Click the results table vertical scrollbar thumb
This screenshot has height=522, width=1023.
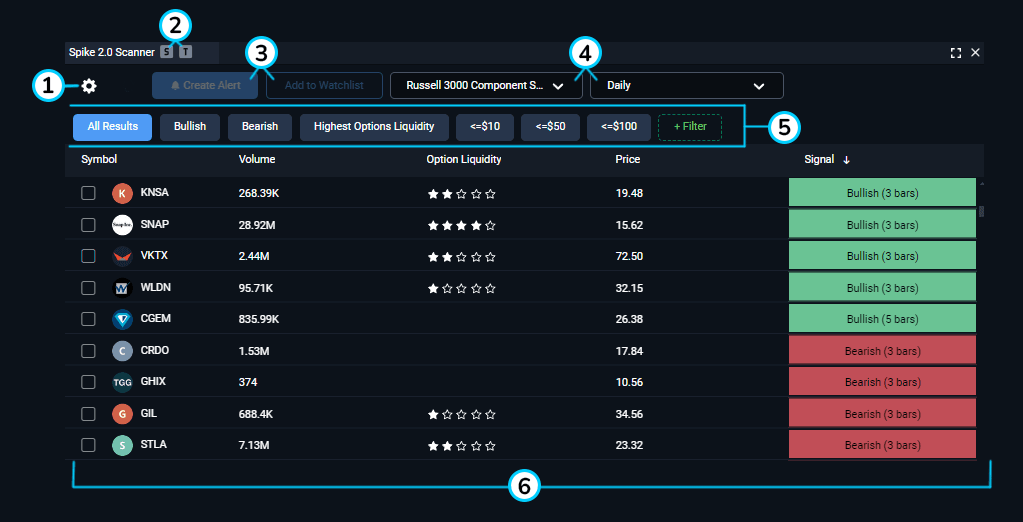[x=981, y=211]
